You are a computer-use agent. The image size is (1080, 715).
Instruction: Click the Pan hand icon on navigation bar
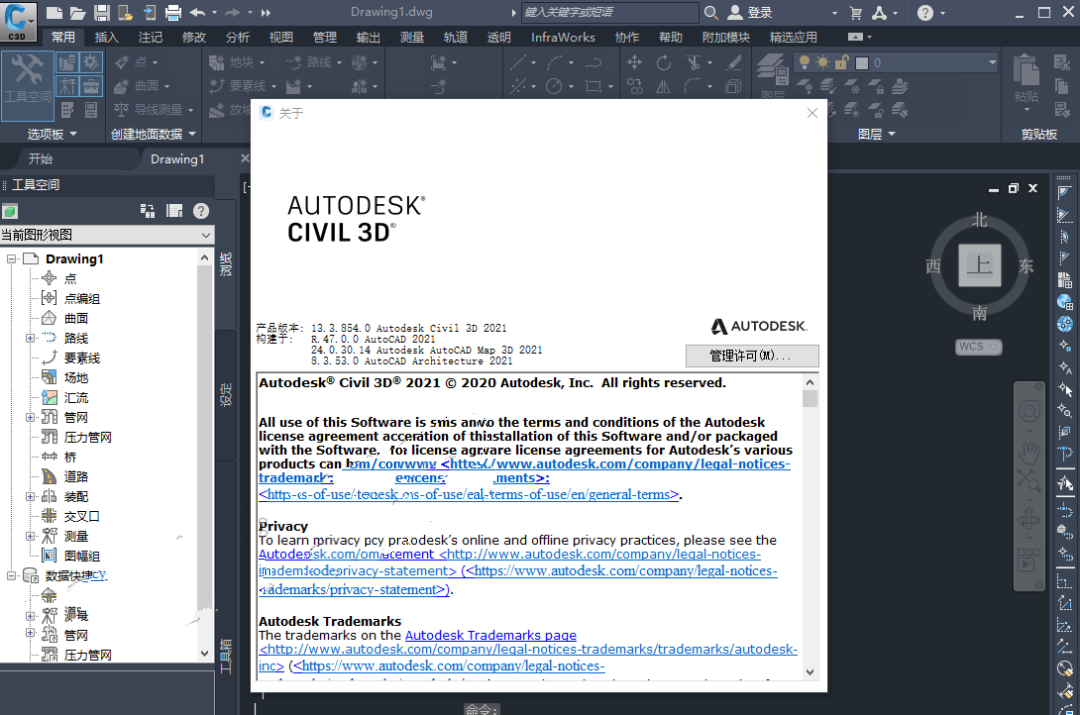click(1029, 453)
